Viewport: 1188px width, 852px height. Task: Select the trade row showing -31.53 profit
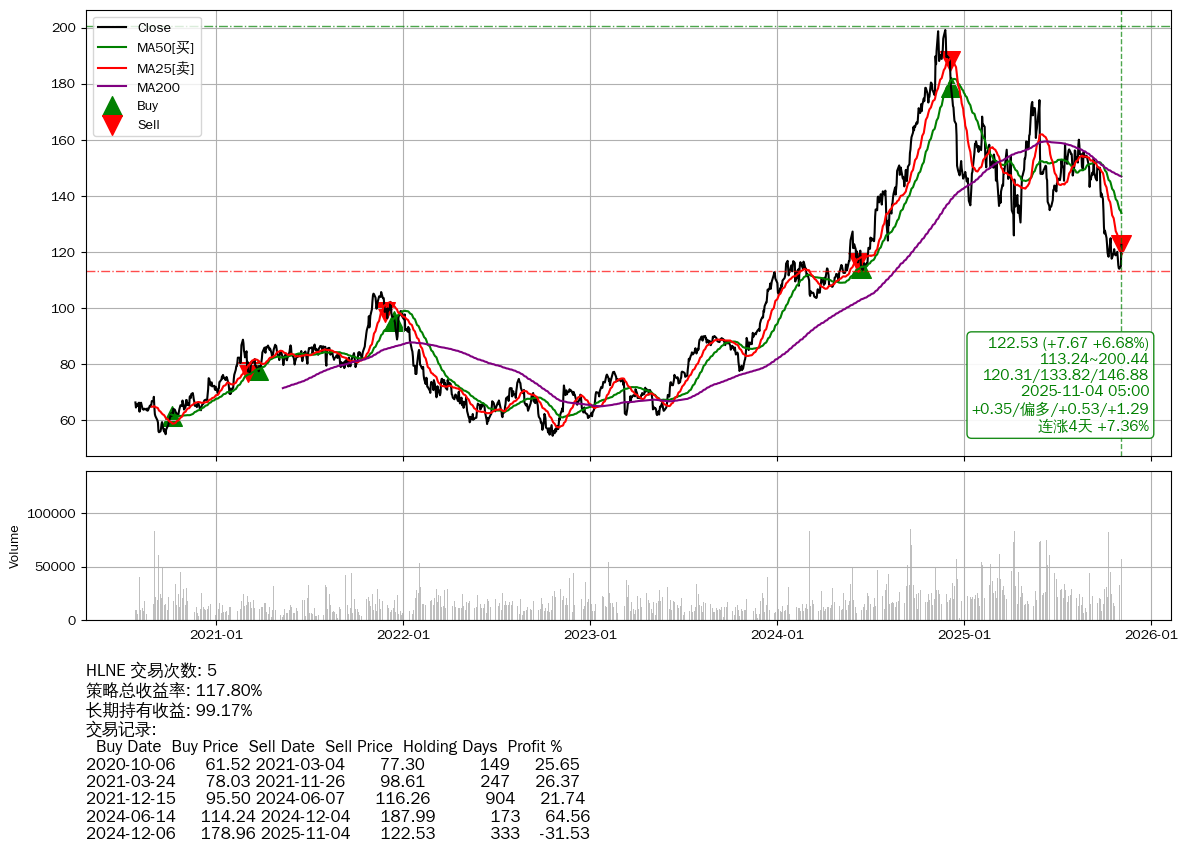tap(337, 833)
